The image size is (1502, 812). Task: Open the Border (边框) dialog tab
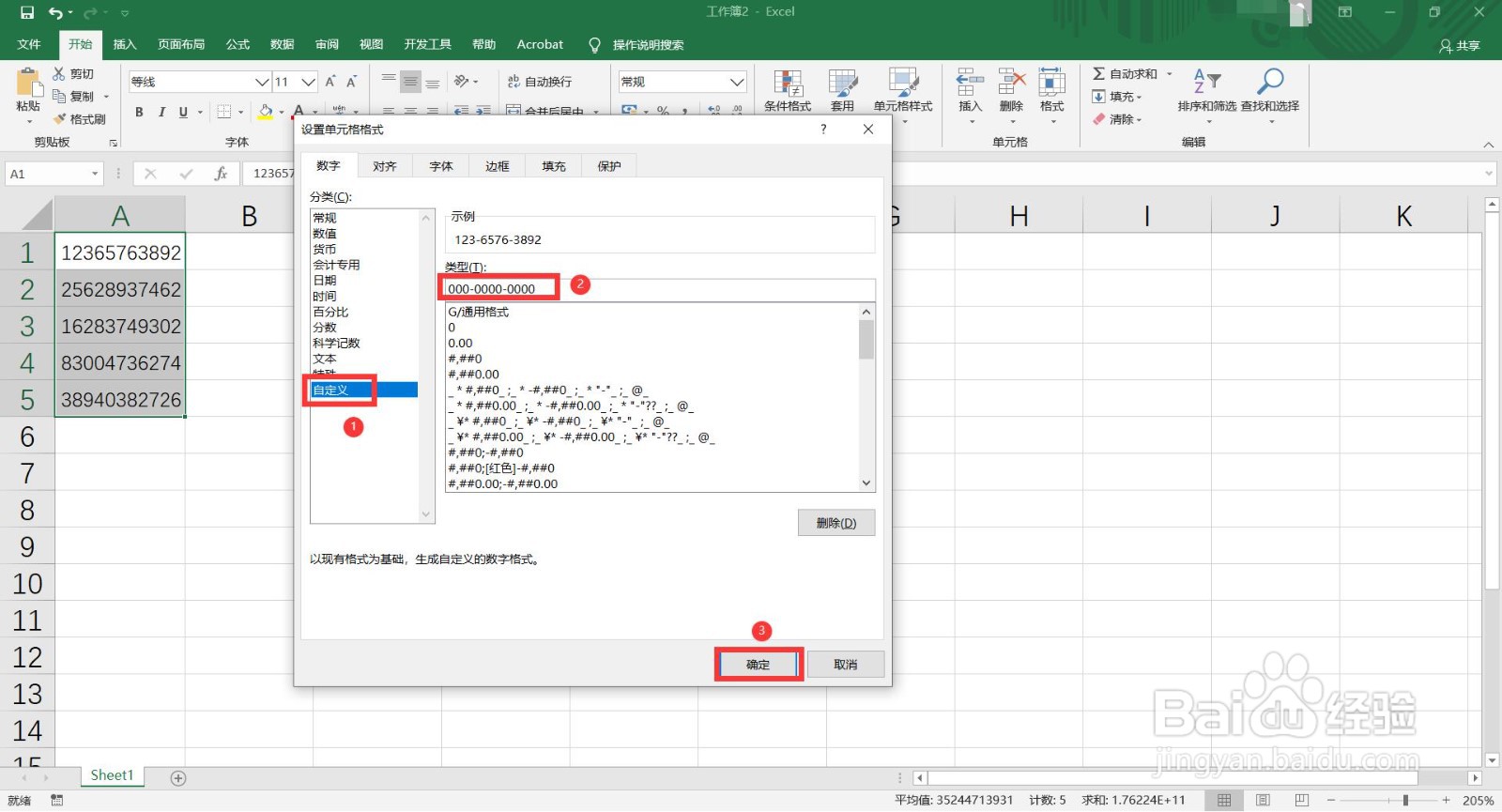[x=498, y=166]
